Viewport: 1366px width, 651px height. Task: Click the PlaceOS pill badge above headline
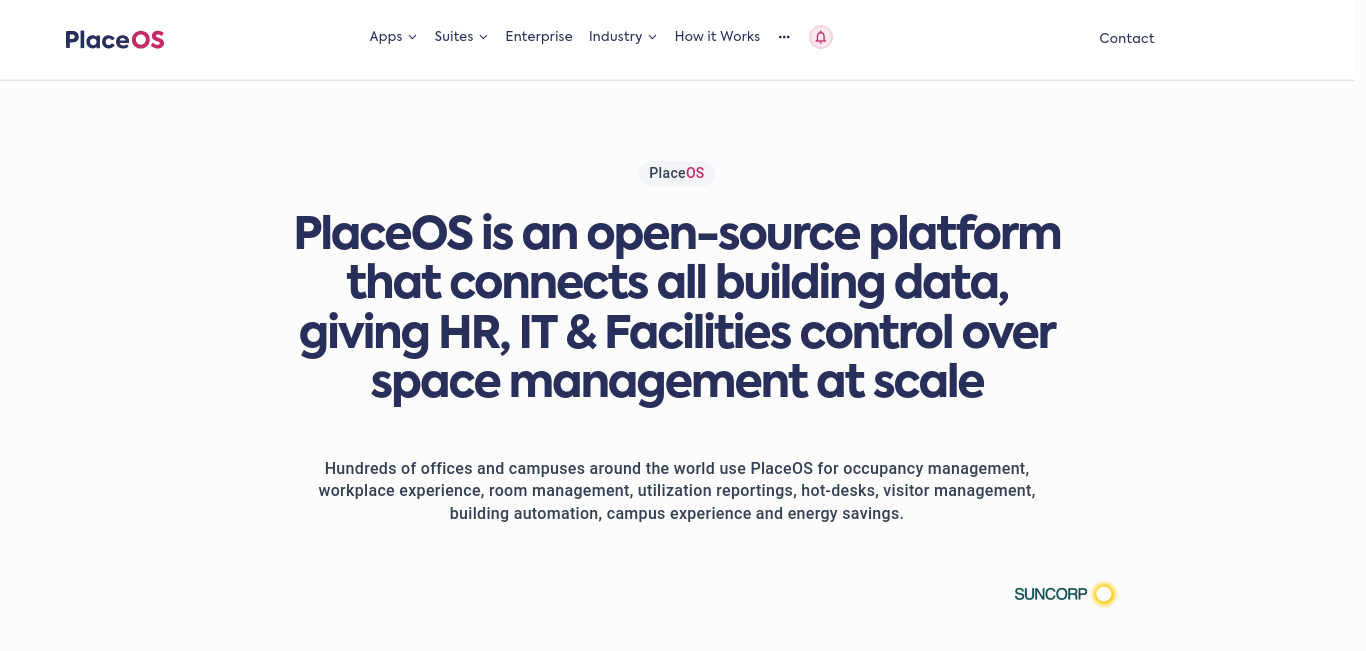click(677, 173)
